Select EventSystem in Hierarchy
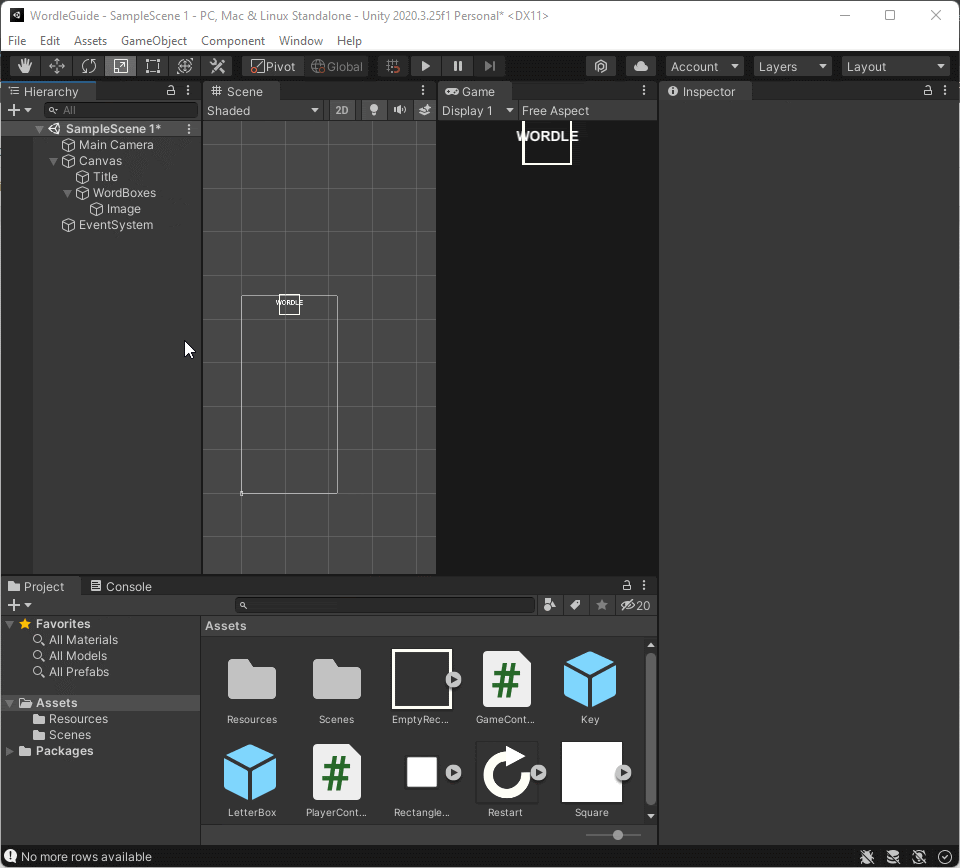This screenshot has width=960, height=868. pos(116,225)
